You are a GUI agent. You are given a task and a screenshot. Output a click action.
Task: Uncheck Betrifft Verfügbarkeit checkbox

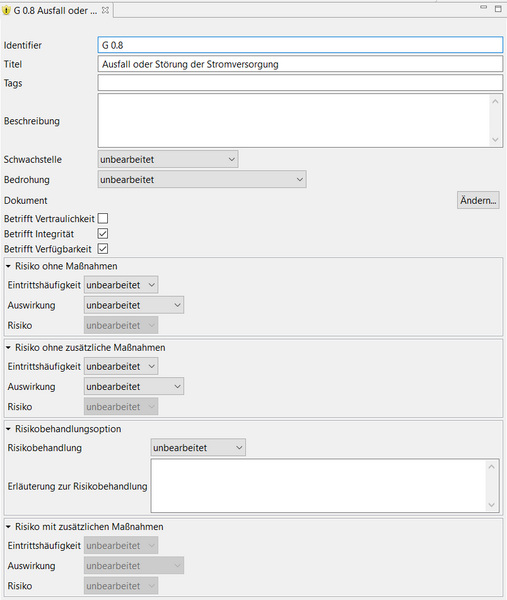tap(103, 249)
